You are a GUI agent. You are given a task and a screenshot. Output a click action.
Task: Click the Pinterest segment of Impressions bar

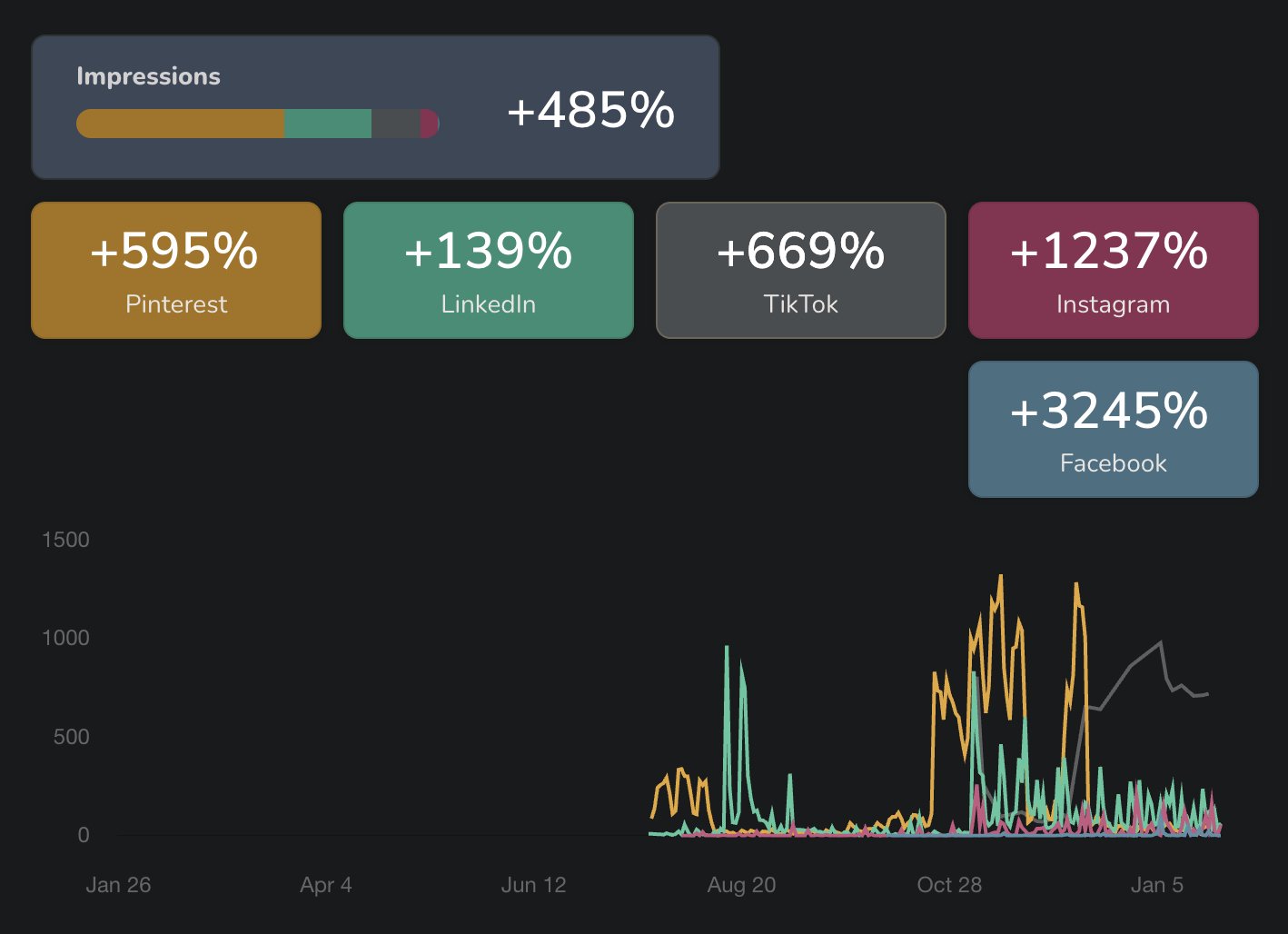(x=181, y=124)
